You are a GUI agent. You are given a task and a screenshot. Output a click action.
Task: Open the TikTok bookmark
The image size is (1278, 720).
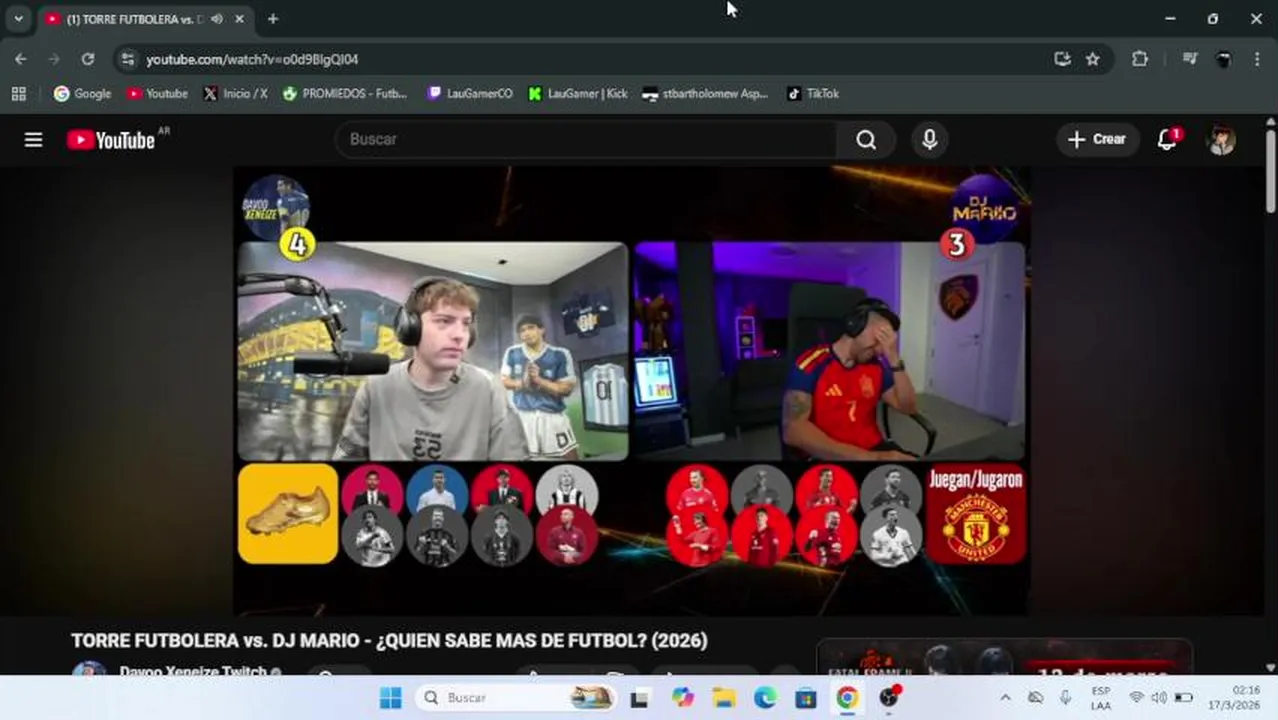point(813,94)
